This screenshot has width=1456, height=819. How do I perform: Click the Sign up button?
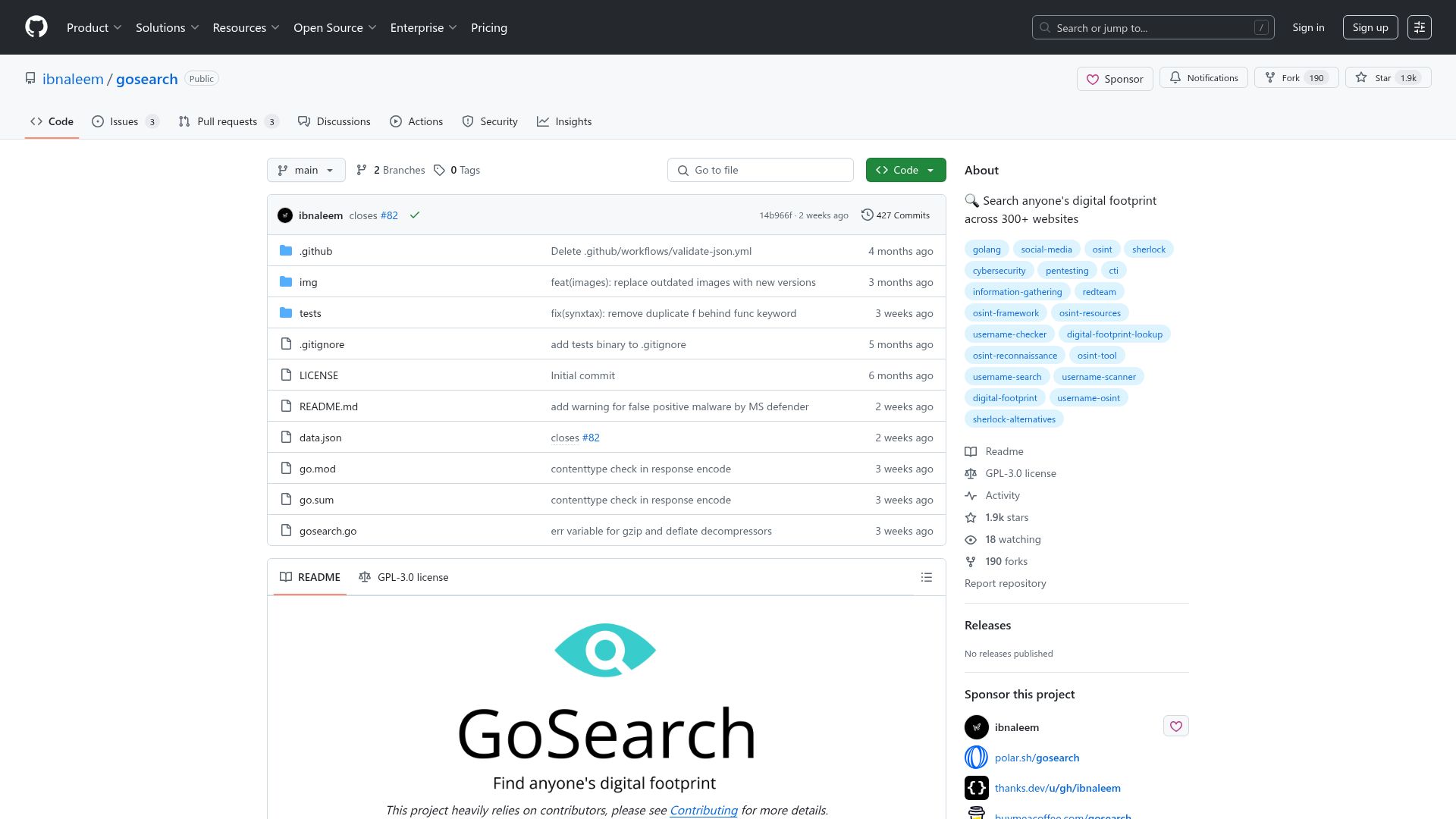tap(1370, 27)
